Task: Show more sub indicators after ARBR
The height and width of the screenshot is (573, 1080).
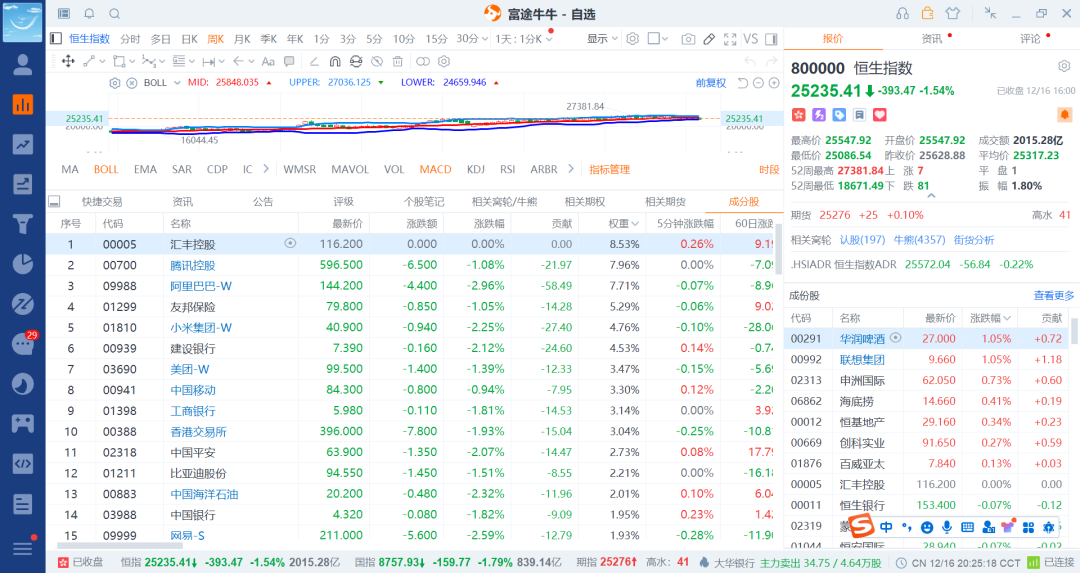Action: point(570,169)
